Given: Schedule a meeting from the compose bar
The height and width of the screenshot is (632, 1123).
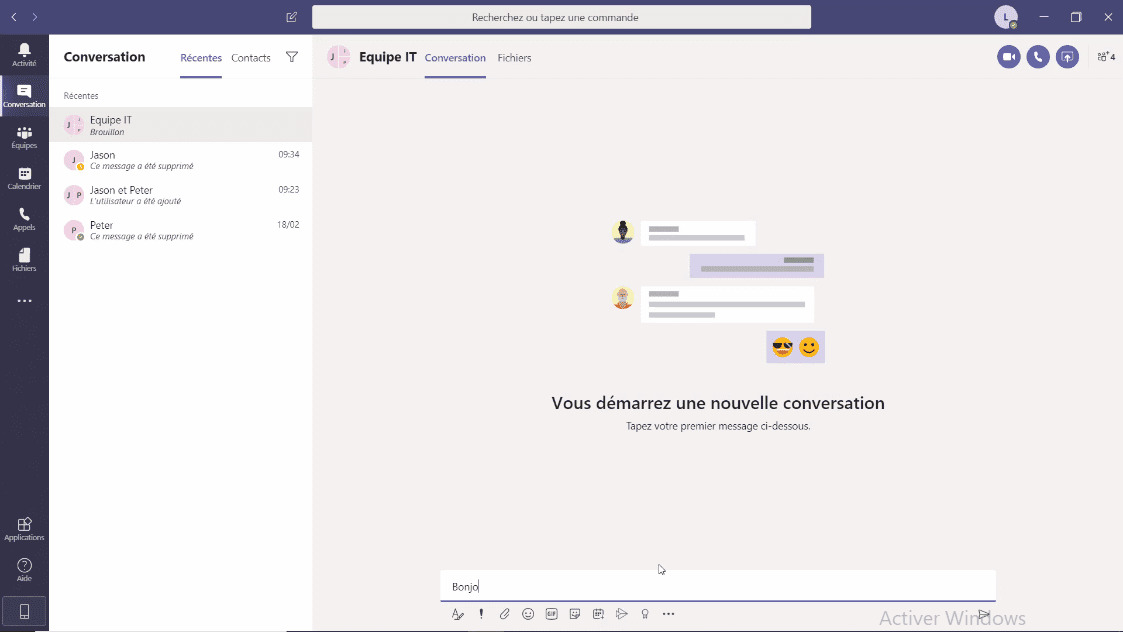Looking at the screenshot, I should tap(598, 614).
